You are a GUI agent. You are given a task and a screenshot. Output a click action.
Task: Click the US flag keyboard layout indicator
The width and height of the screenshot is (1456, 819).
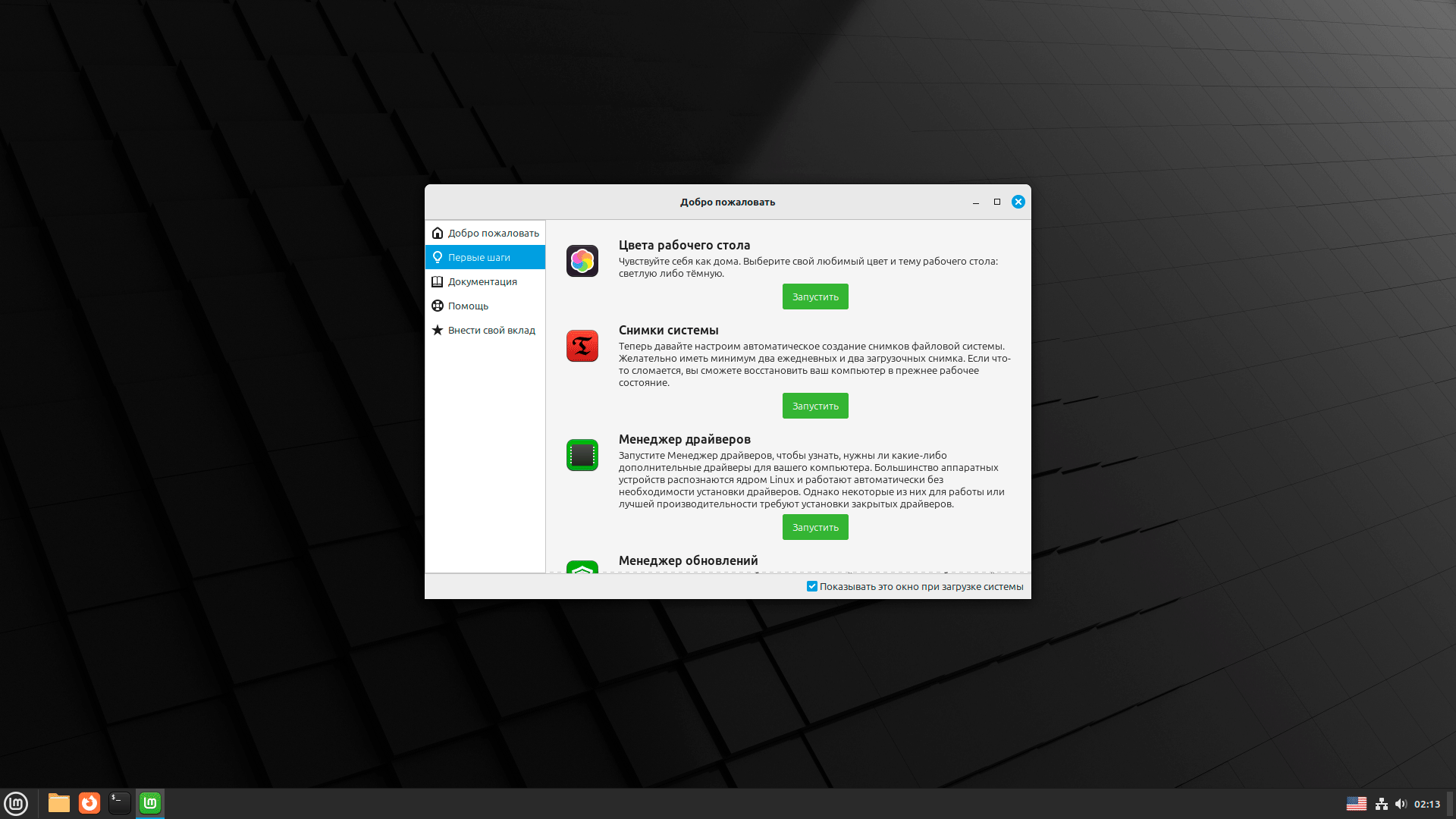point(1357,804)
